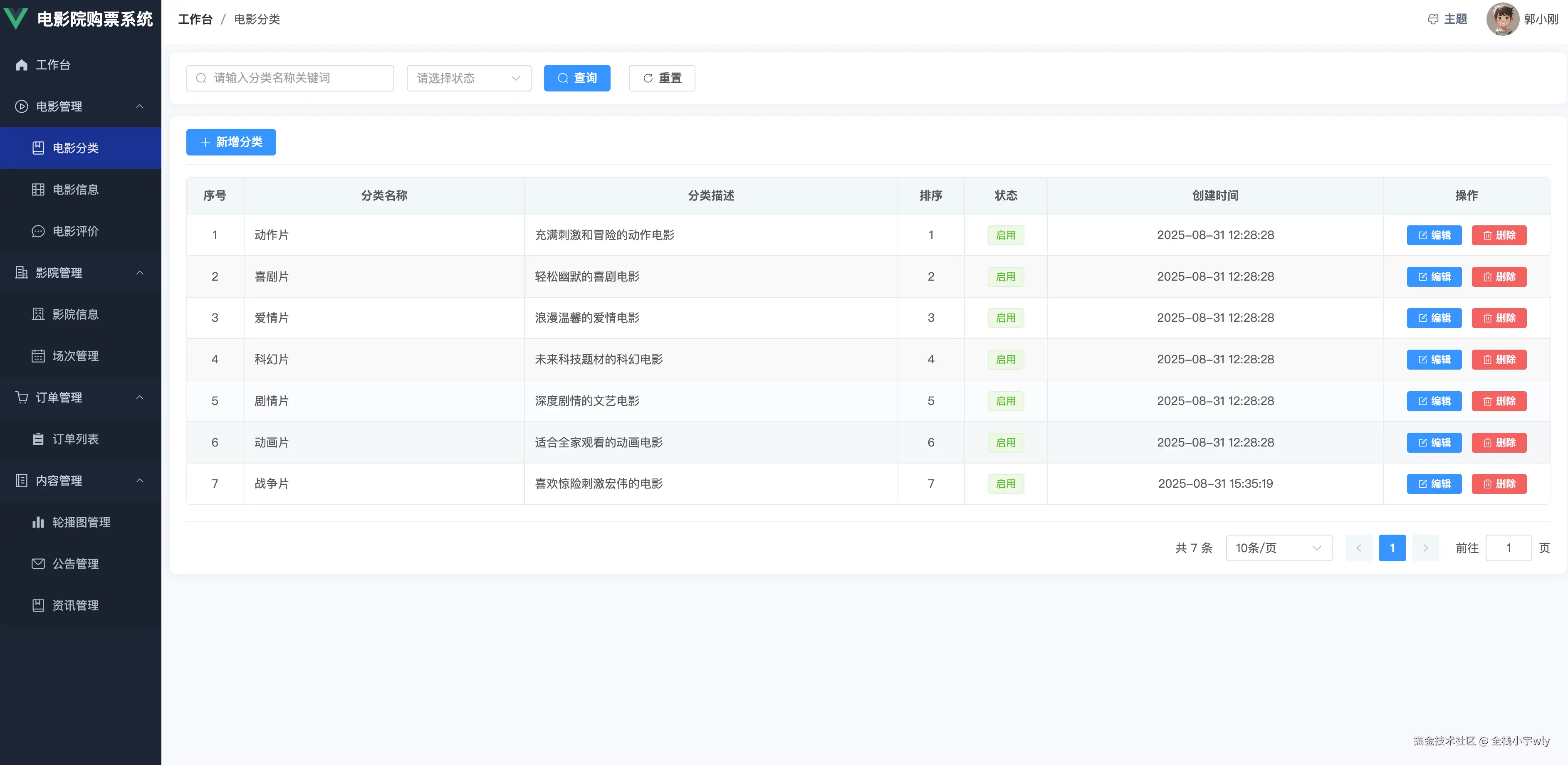Toggle 启用 status for 动作片 category

pos(1006,235)
